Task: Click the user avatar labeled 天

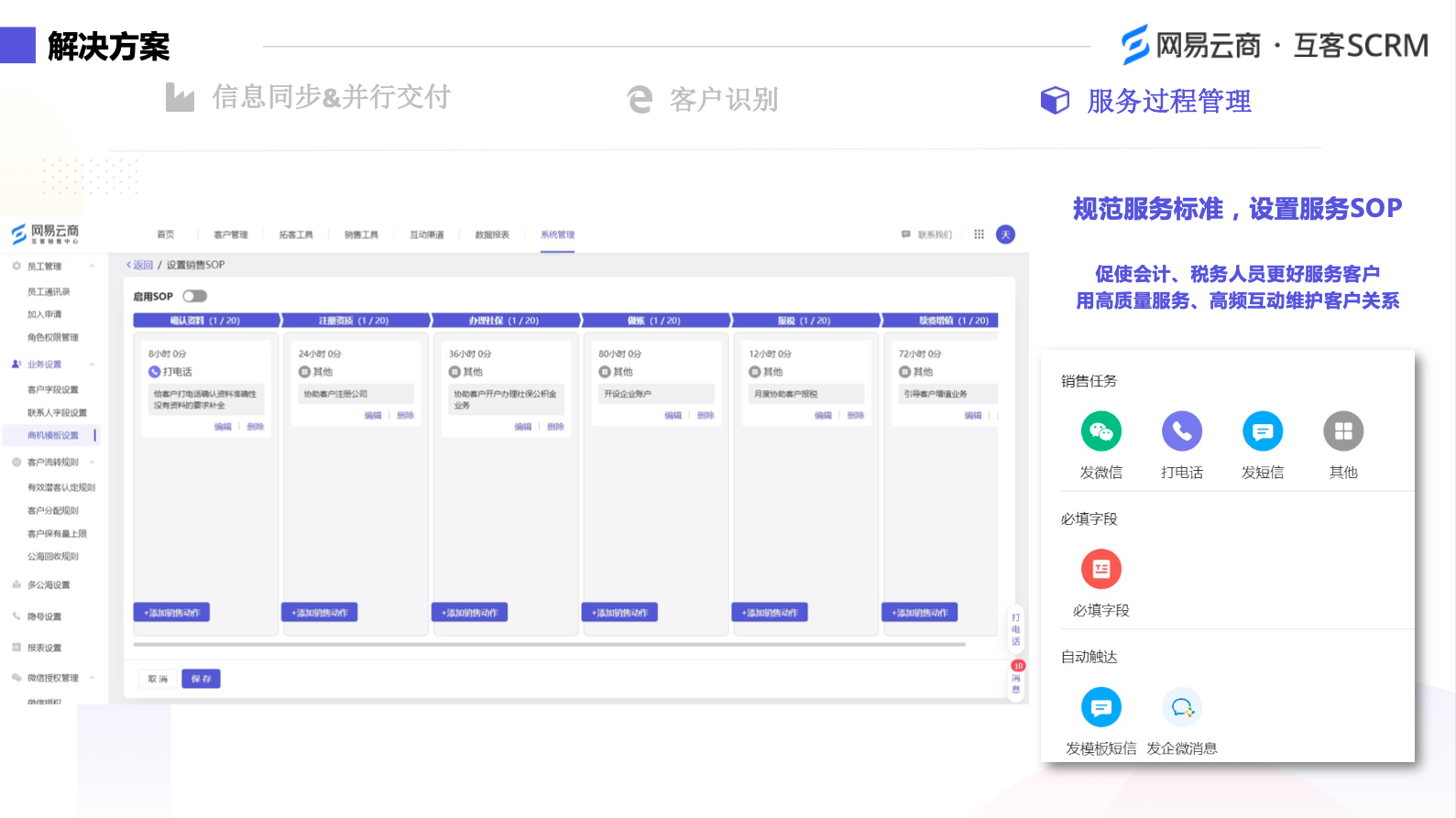Action: coord(1005,234)
